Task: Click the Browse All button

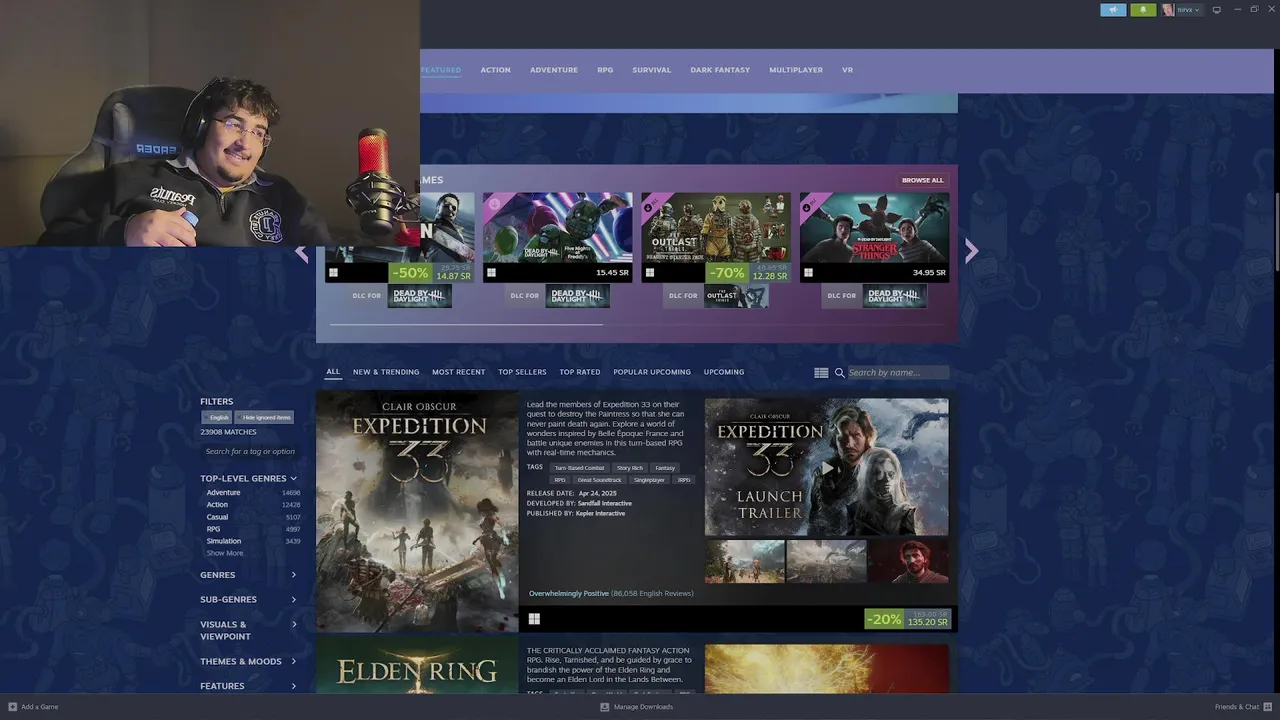Action: 922,180
